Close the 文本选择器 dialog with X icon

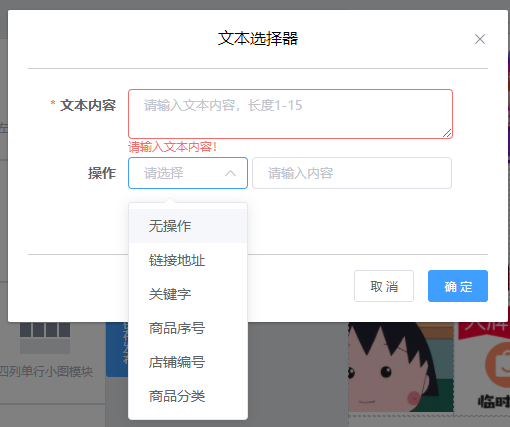point(480,39)
